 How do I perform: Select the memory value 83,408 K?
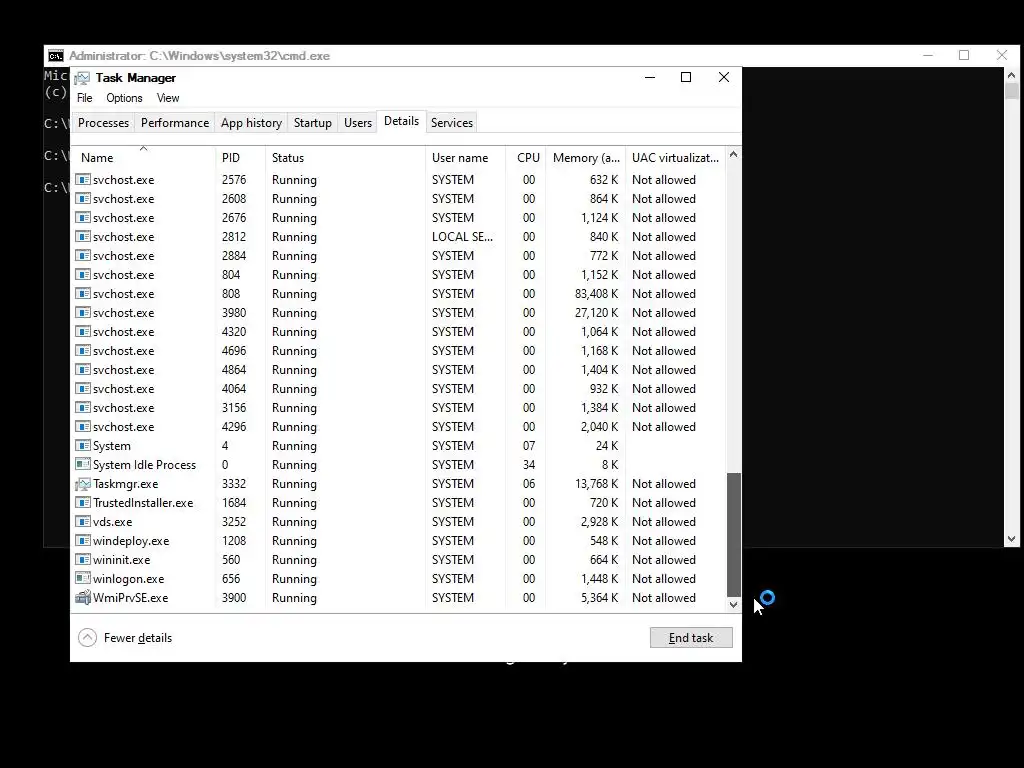[x=596, y=293]
